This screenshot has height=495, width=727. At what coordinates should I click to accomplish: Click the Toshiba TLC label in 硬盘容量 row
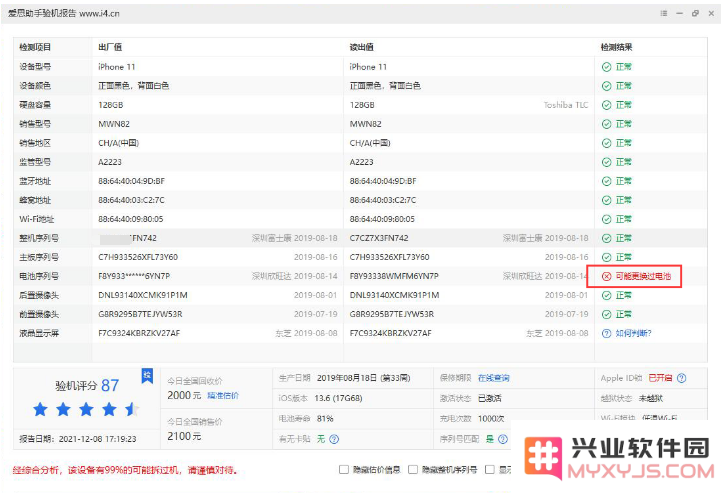coord(566,105)
